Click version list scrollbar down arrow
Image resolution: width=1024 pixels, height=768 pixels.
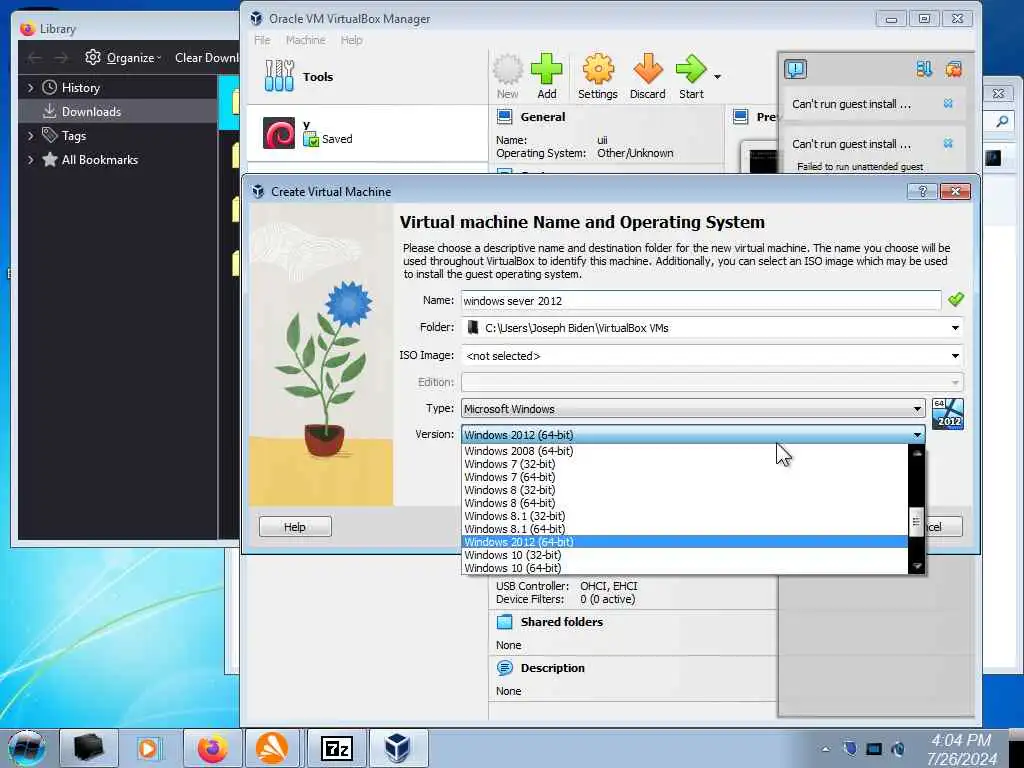tap(917, 566)
